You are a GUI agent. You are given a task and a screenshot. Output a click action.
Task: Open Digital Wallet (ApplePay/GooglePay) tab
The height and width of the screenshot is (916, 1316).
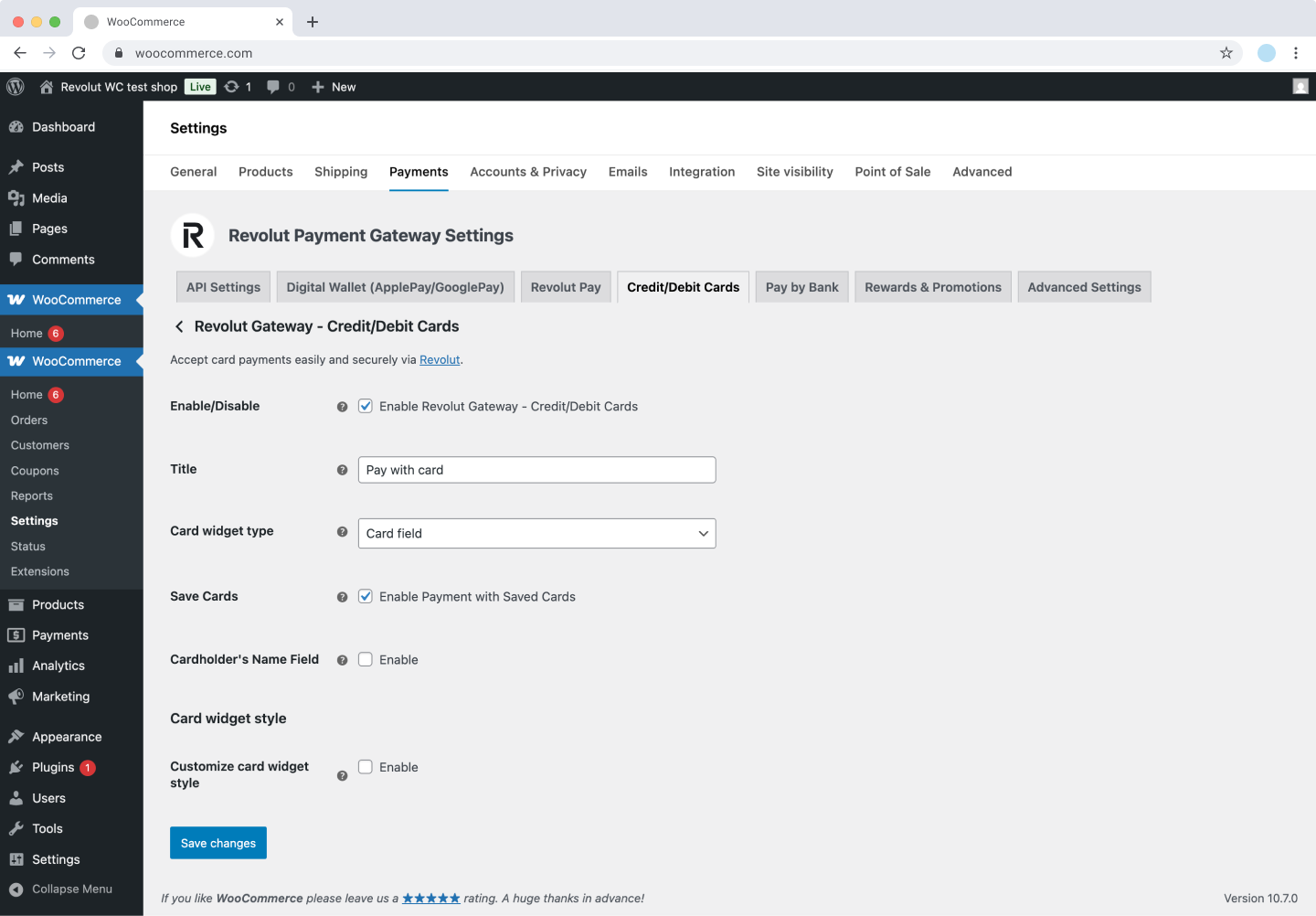(396, 287)
